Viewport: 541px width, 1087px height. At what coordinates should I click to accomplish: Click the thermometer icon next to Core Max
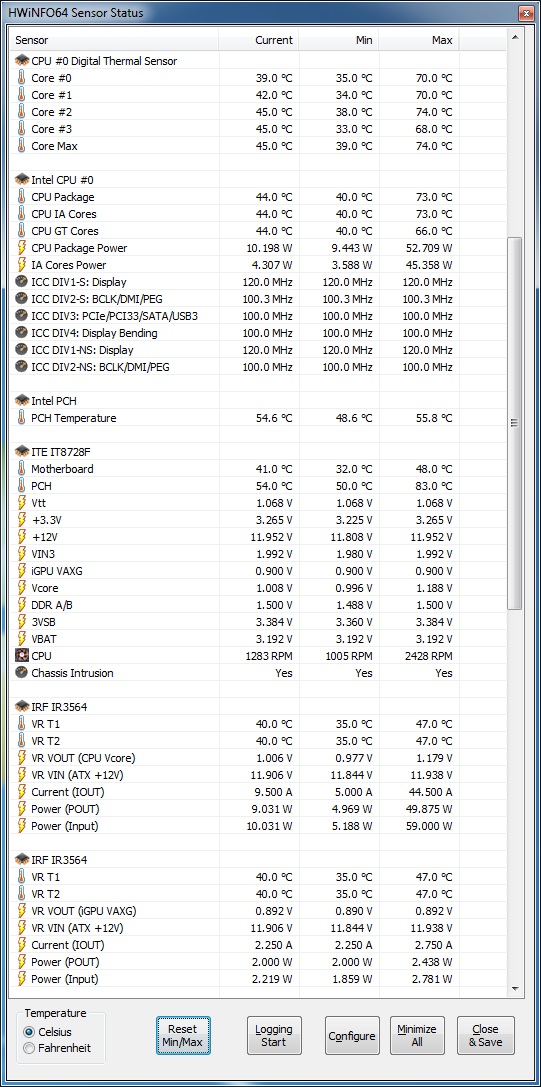click(22, 146)
